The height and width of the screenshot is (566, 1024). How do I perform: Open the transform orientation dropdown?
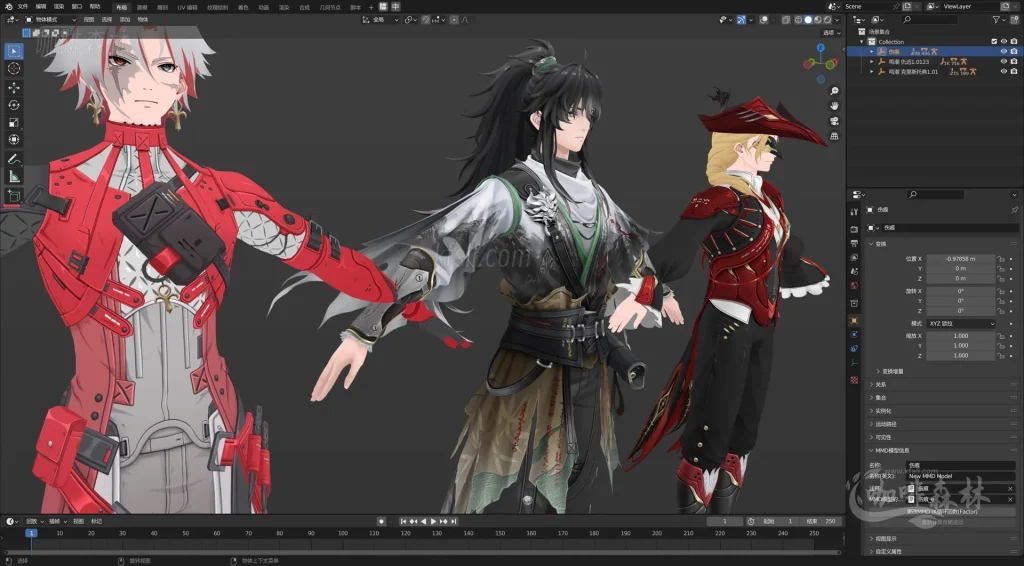[x=380, y=20]
